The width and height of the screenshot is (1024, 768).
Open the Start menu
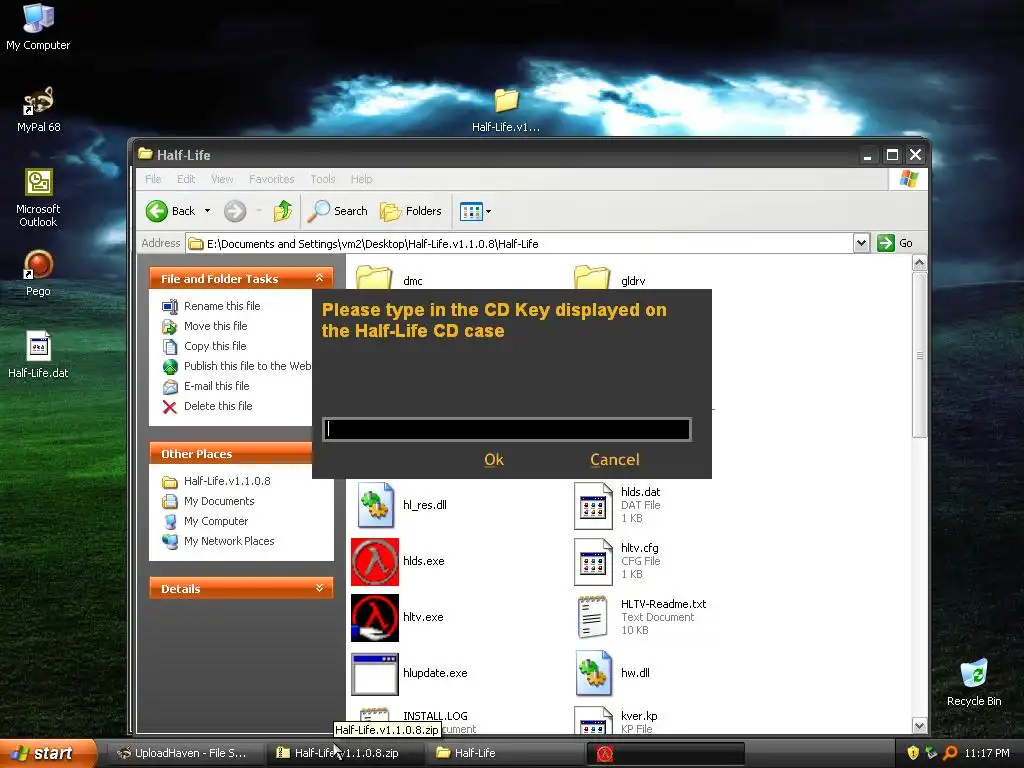[x=47, y=753]
